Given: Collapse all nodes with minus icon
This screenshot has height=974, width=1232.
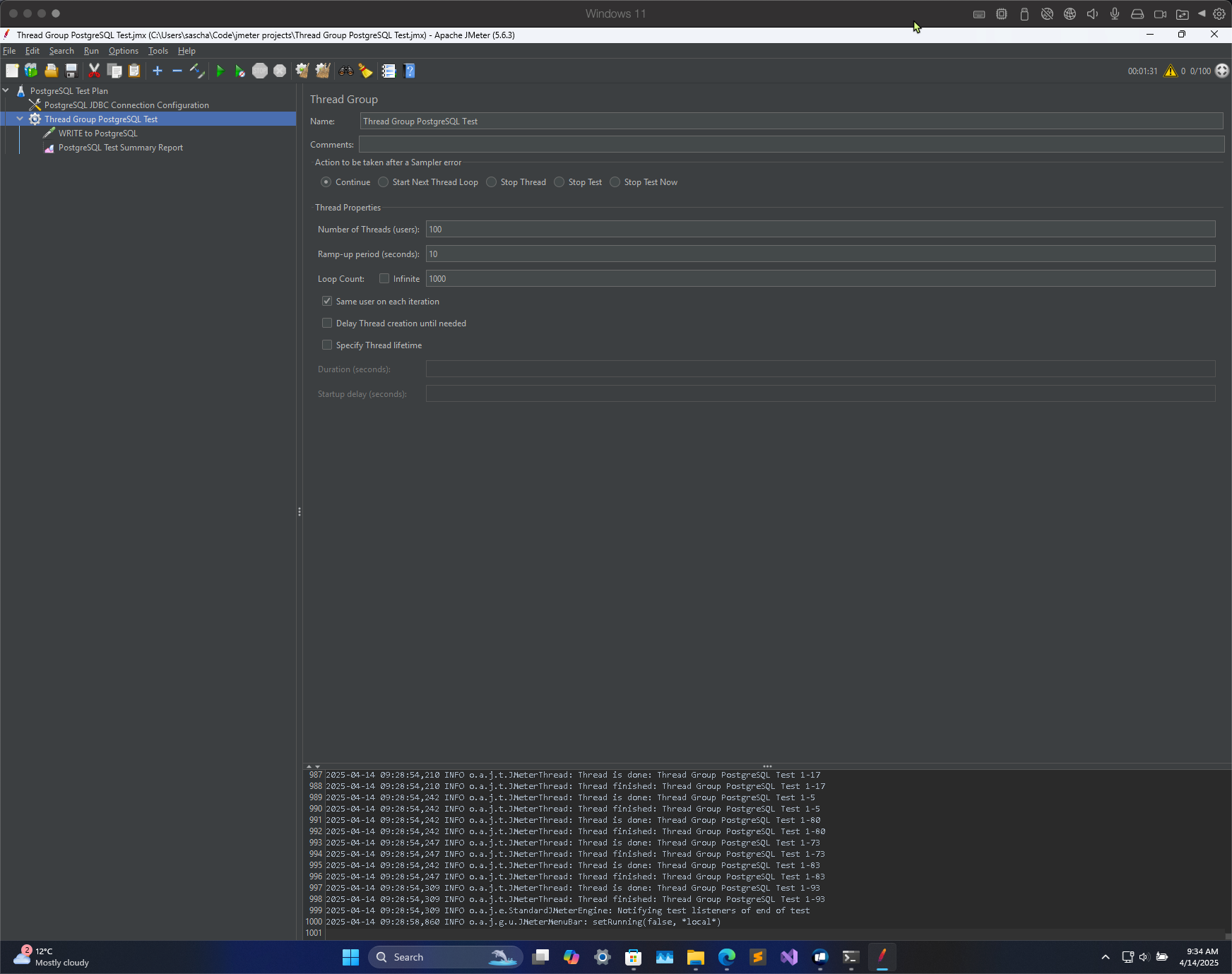Looking at the screenshot, I should 177,71.
